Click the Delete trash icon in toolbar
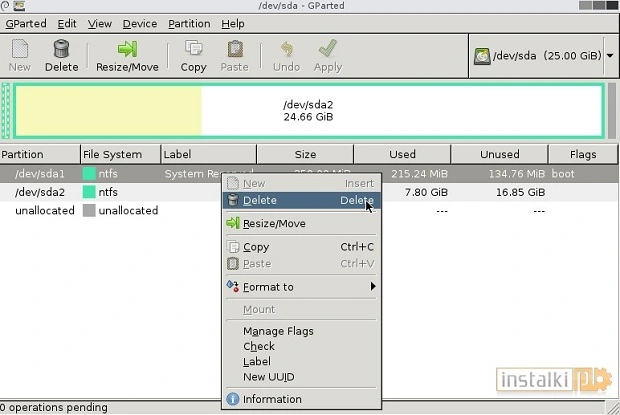This screenshot has width=620, height=415. 61,49
